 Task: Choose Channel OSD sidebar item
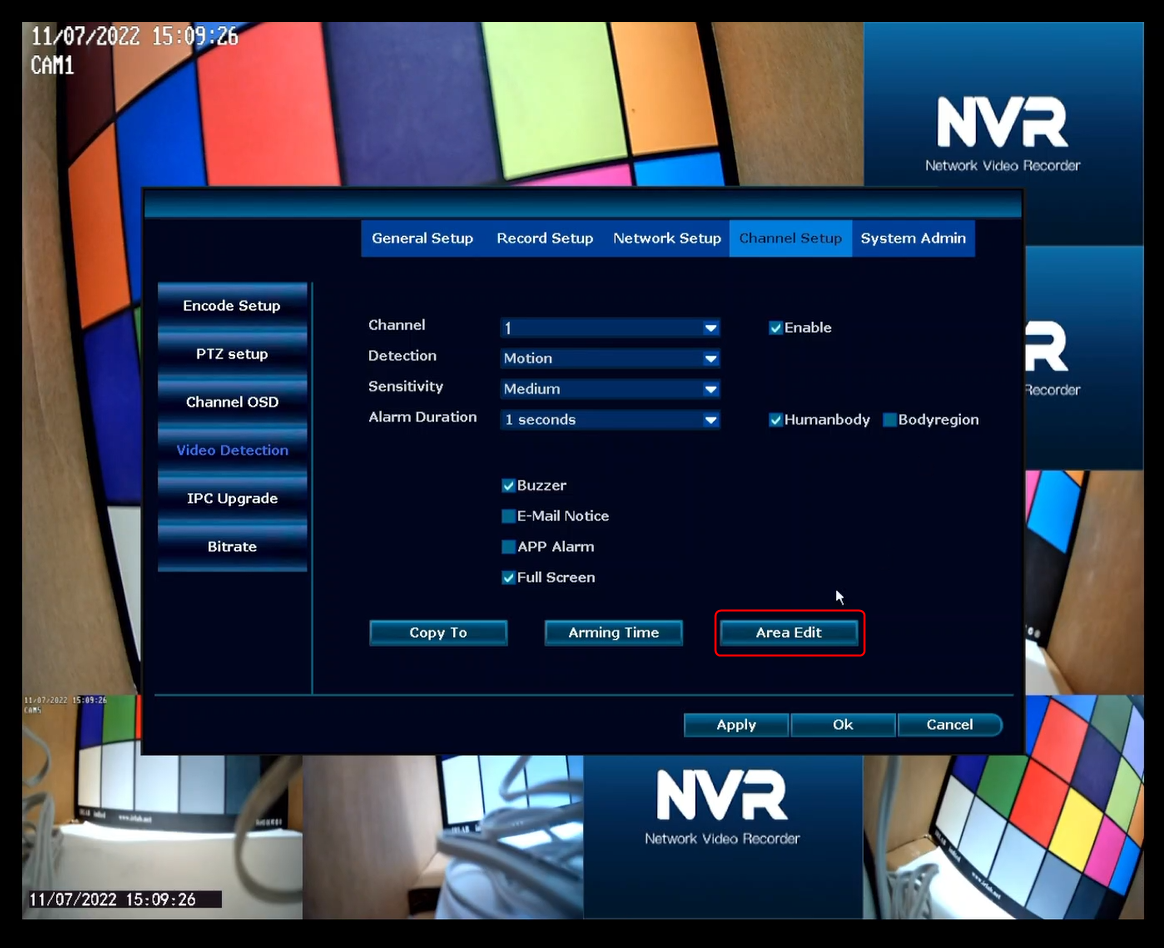[x=232, y=402]
